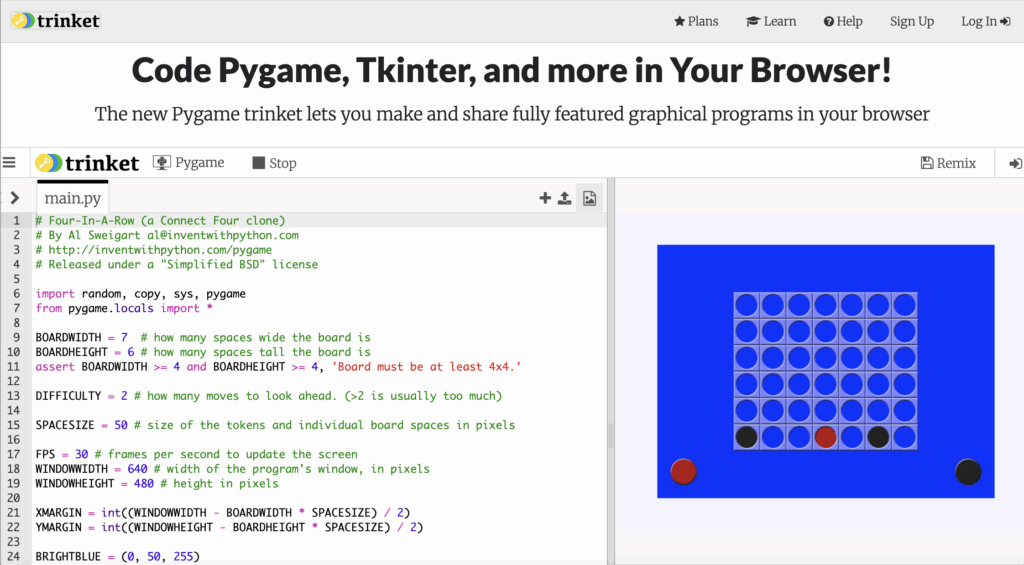
Task: Click the Sign Up link
Action: coord(911,21)
